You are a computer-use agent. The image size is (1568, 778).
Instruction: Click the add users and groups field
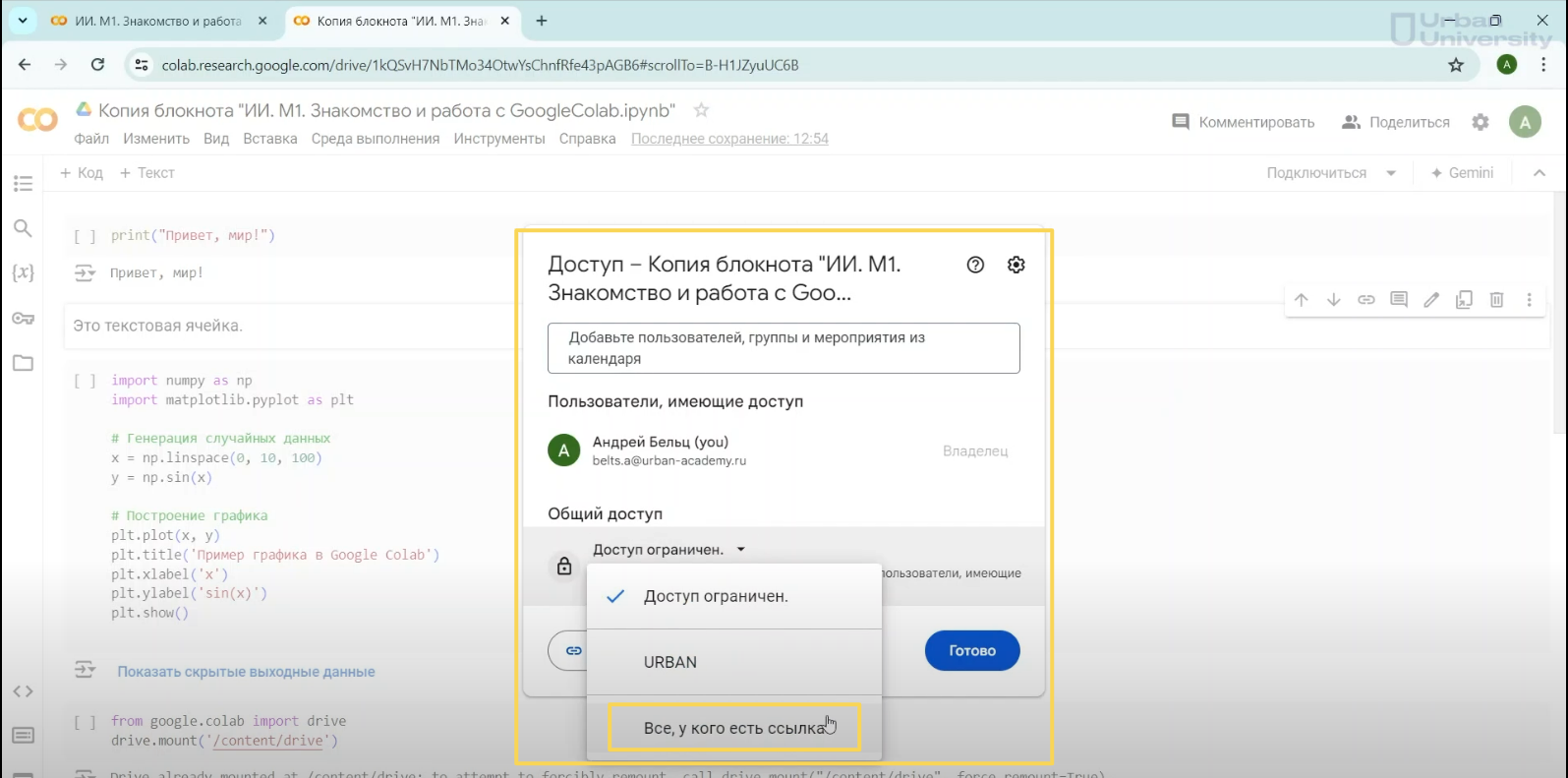tap(783, 348)
